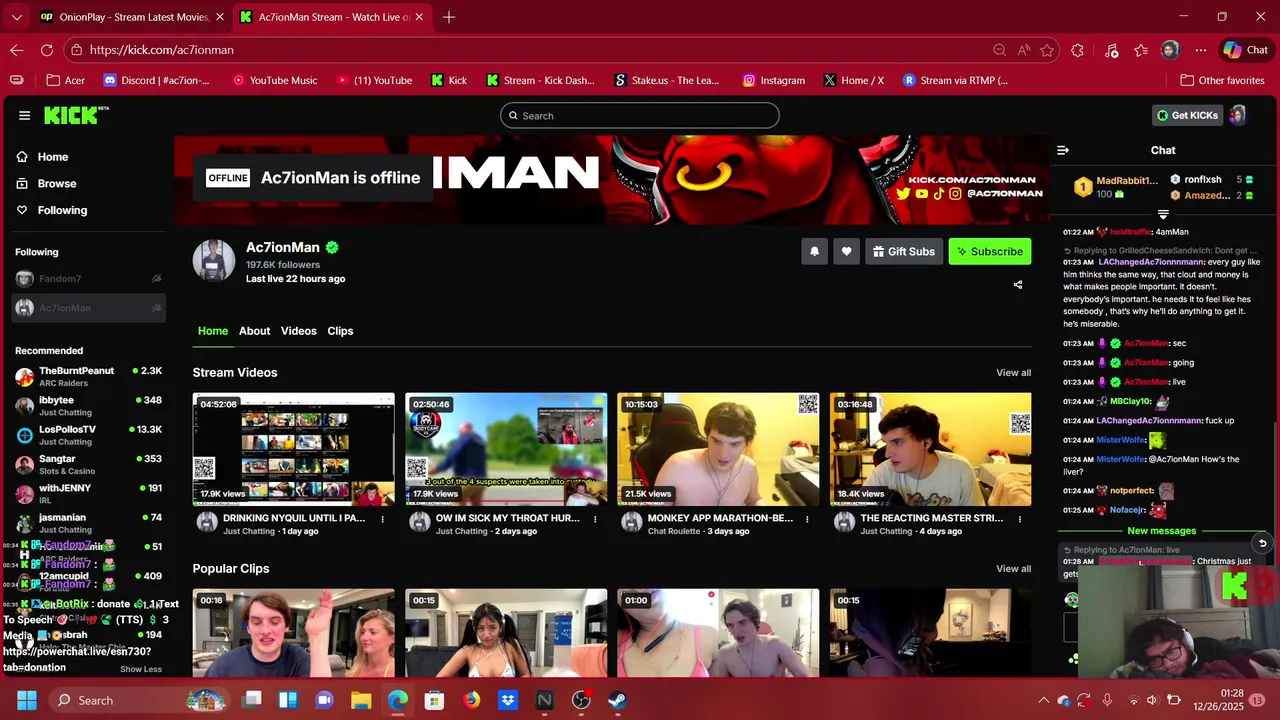1280x720 pixels.
Task: Open Copilot Chat button in Edge
Action: (1246, 50)
